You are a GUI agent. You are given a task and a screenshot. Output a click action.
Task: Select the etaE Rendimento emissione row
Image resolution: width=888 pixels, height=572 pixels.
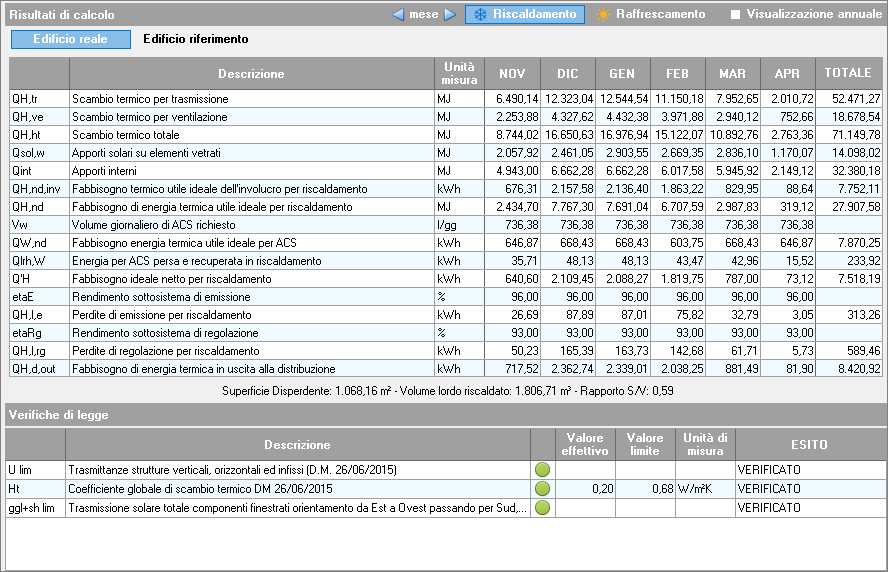tap(251, 297)
